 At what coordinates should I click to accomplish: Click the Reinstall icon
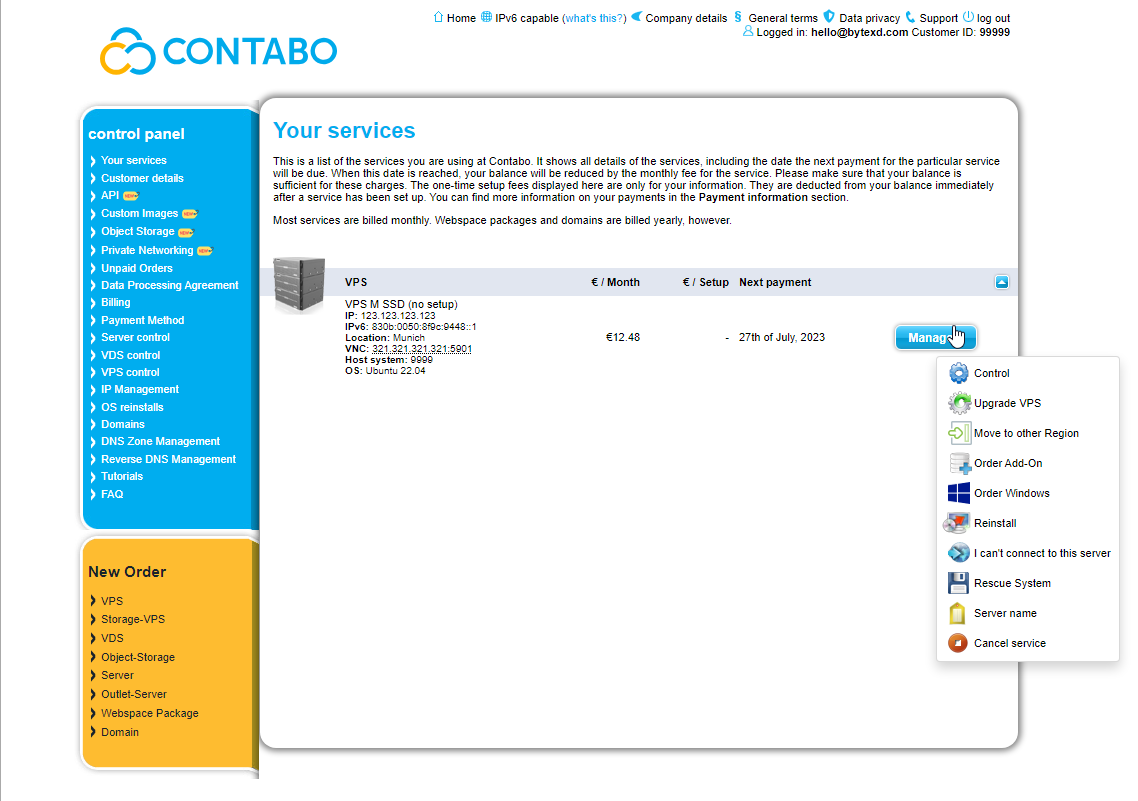tap(957, 523)
